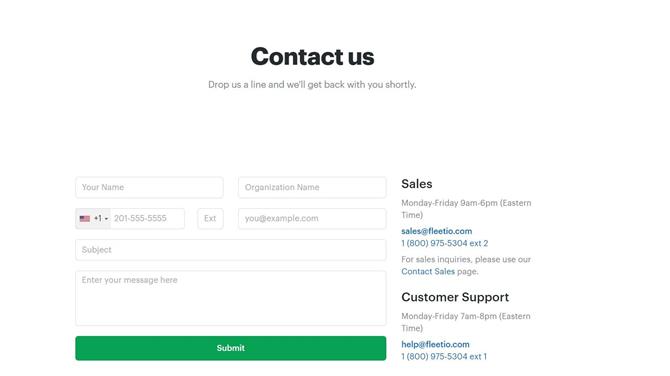Click the US flag icon in phone field
Image resolution: width=670 pixels, height=376 pixels.
[x=85, y=219]
